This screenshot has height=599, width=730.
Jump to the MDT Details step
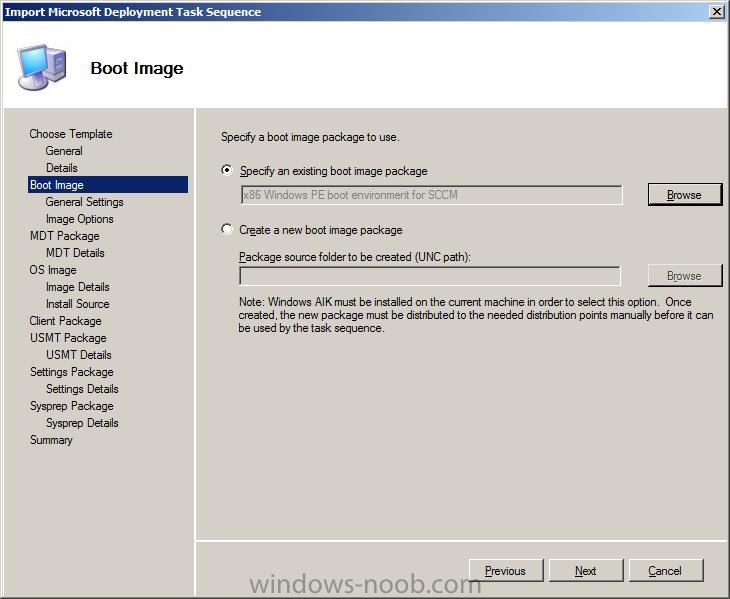point(75,253)
